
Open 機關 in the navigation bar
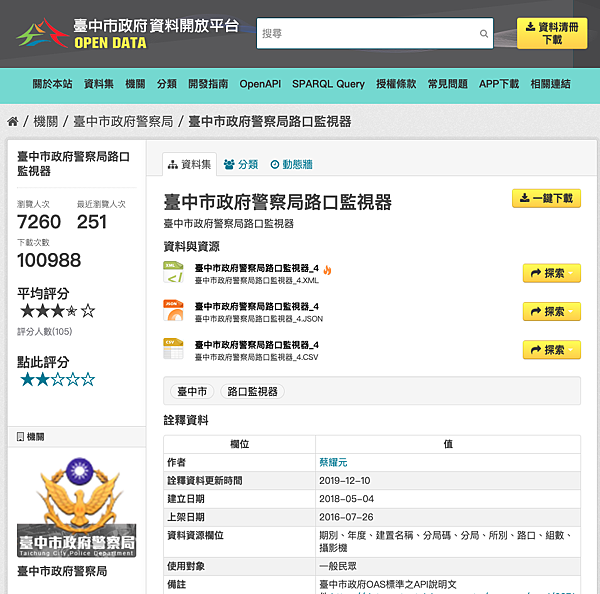(135, 84)
